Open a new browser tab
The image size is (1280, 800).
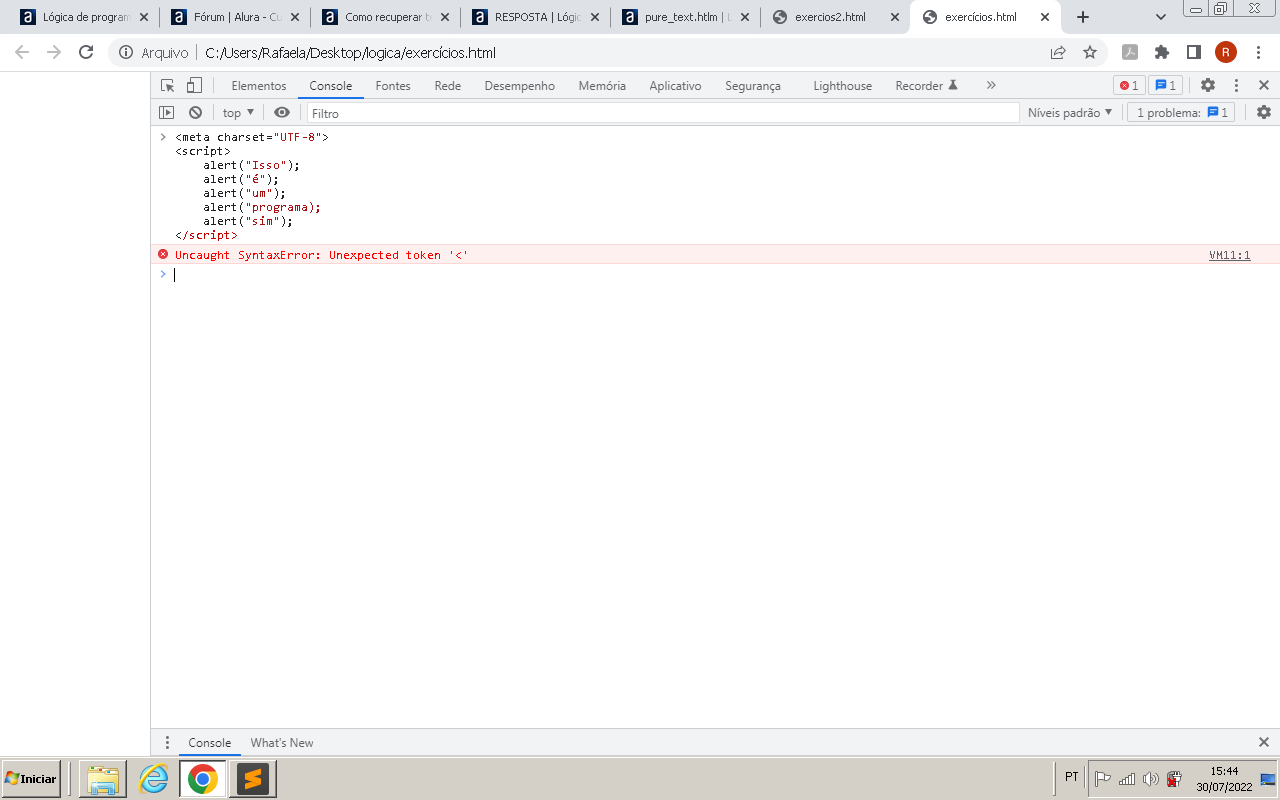coord(1082,17)
